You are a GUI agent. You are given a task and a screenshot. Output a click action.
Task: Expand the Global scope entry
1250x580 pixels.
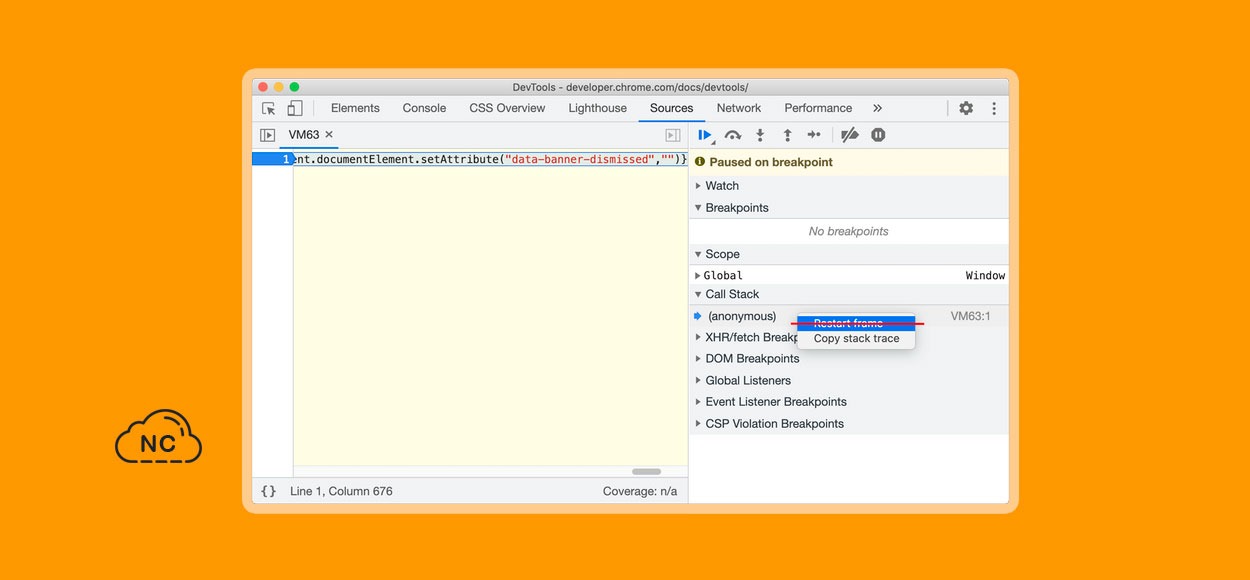tap(698, 276)
